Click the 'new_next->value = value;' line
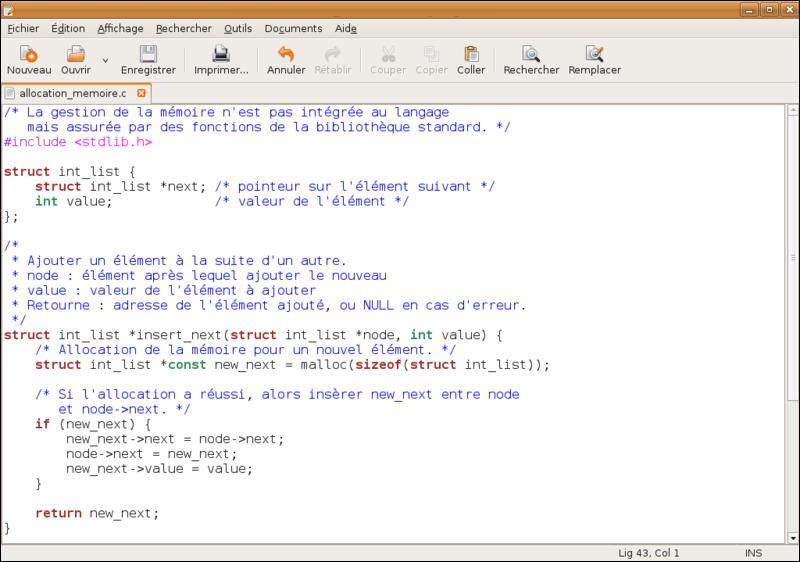The width and height of the screenshot is (800, 562). (159, 469)
